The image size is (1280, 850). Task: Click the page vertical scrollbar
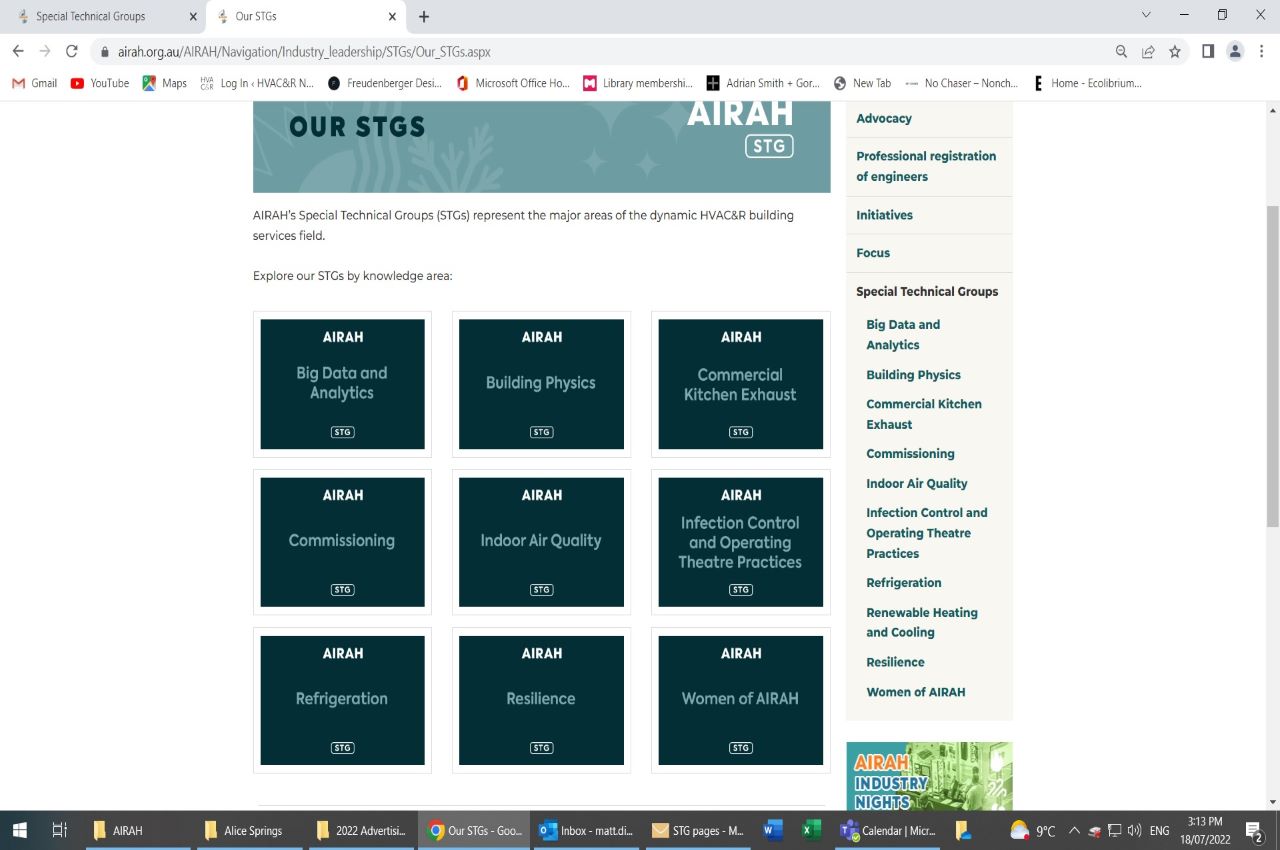tap(1272, 365)
